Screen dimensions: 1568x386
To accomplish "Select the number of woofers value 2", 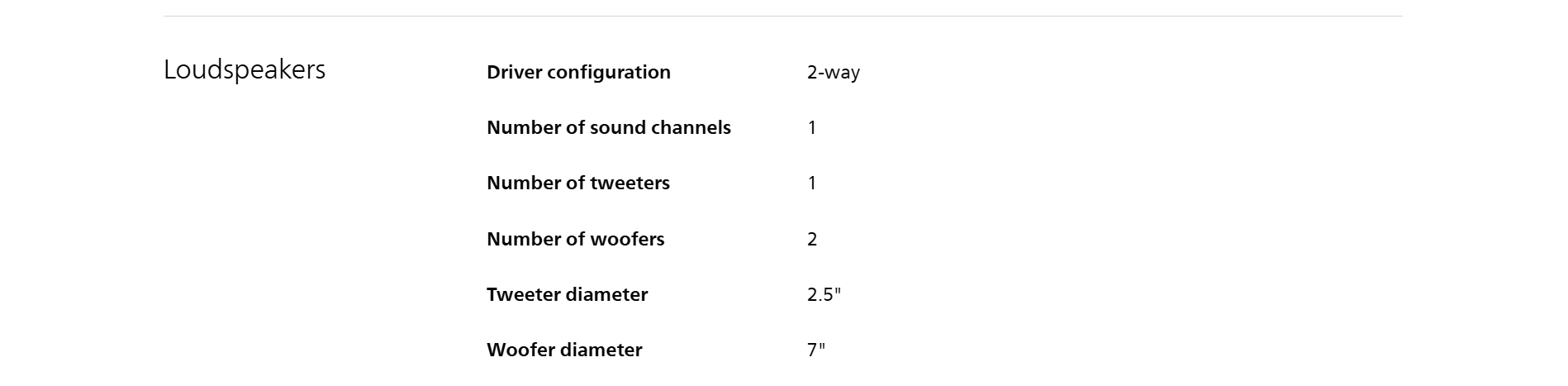I will pos(812,240).
